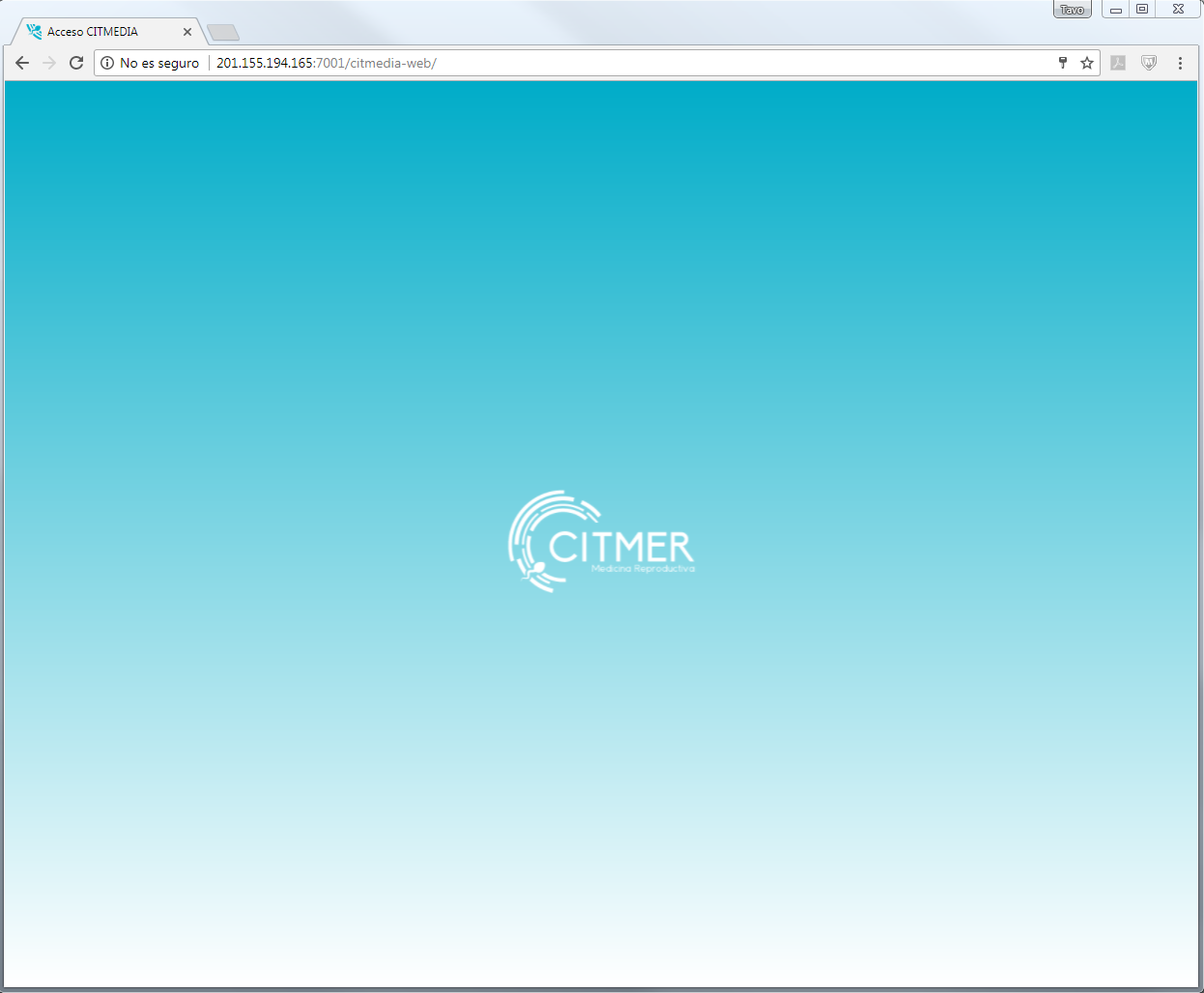Click the address bar URL

click(327, 63)
